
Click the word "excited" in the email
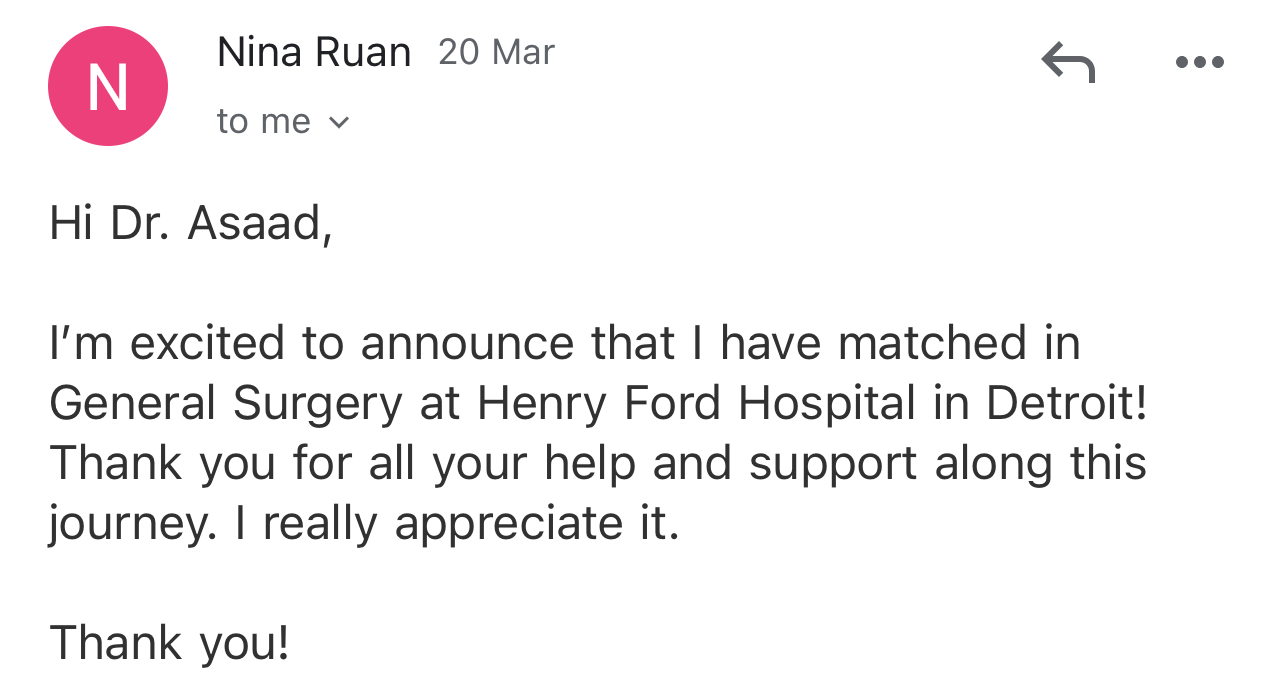pyautogui.click(x=207, y=344)
